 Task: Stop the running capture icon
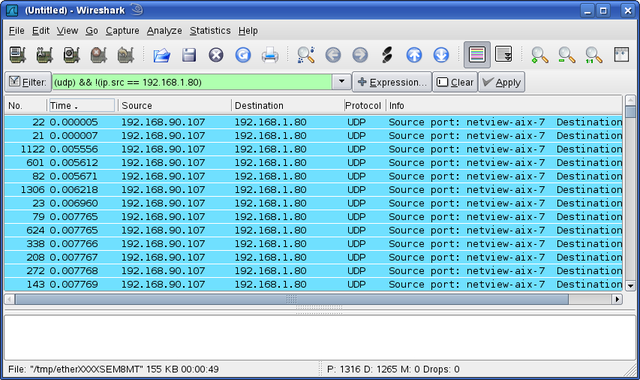coord(98,55)
